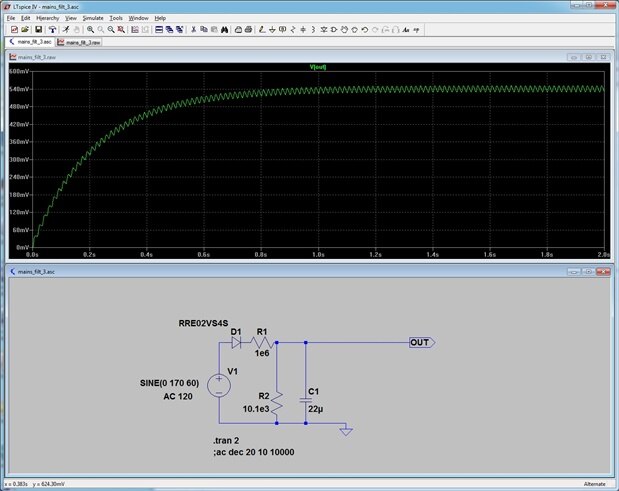This screenshot has height=491, width=619.
Task: Zoom in with the magnifier plus icon
Action: pyautogui.click(x=91, y=30)
